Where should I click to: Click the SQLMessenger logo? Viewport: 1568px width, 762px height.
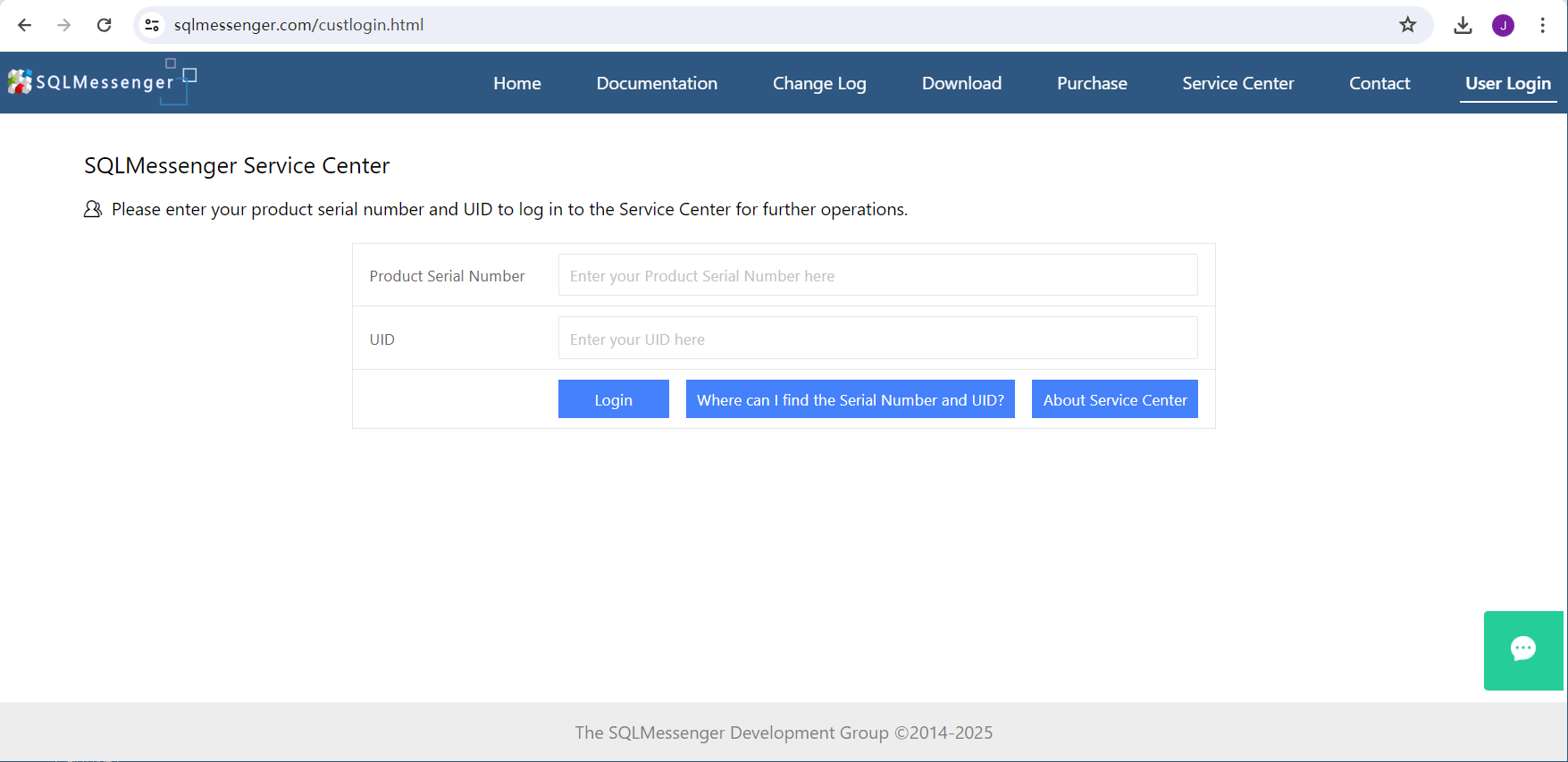click(x=92, y=82)
